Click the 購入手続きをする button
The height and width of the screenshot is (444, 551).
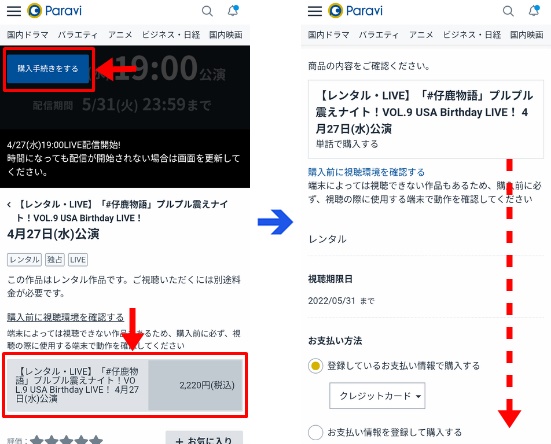click(48, 68)
